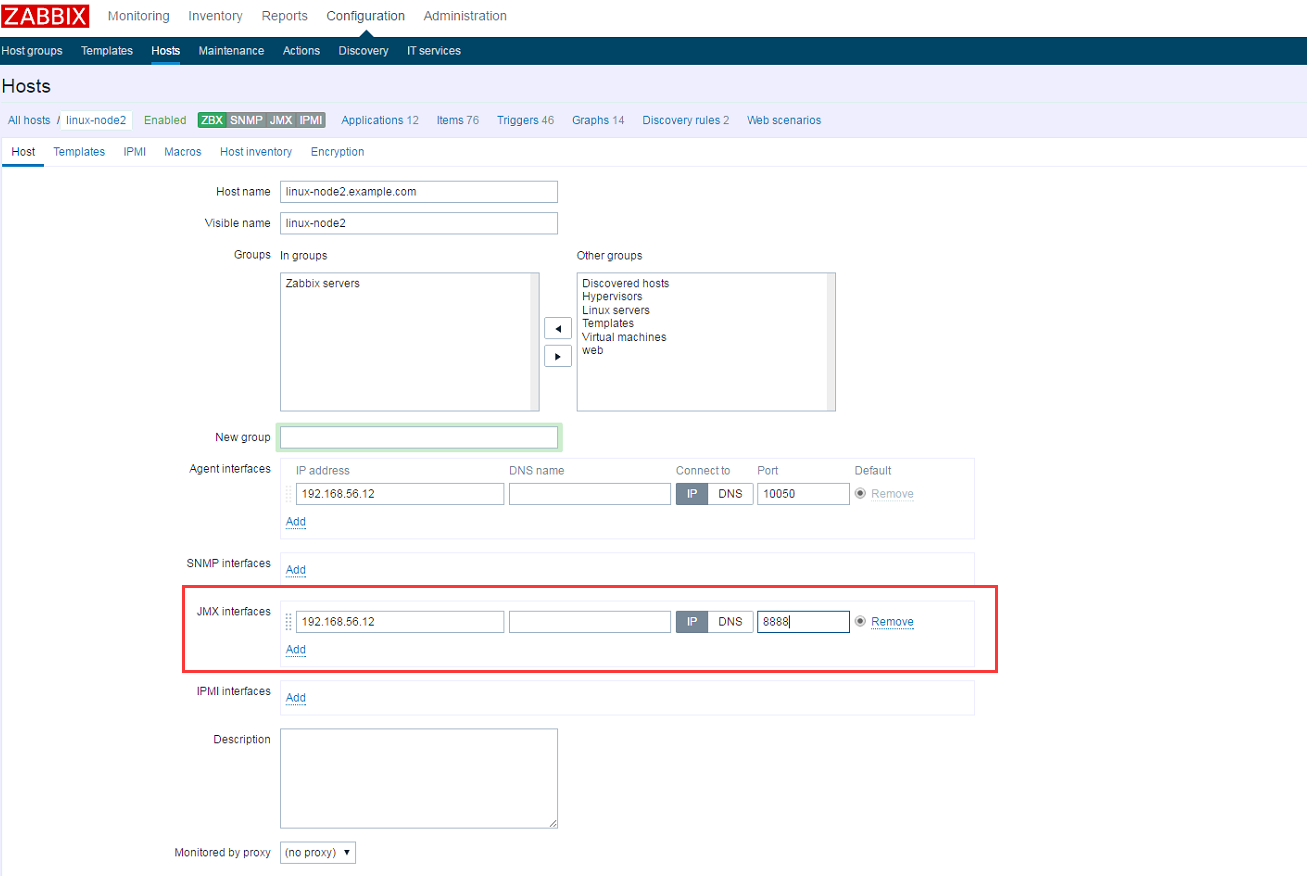Click the ZABBIX logo
This screenshot has width=1307, height=876.
coord(45,16)
